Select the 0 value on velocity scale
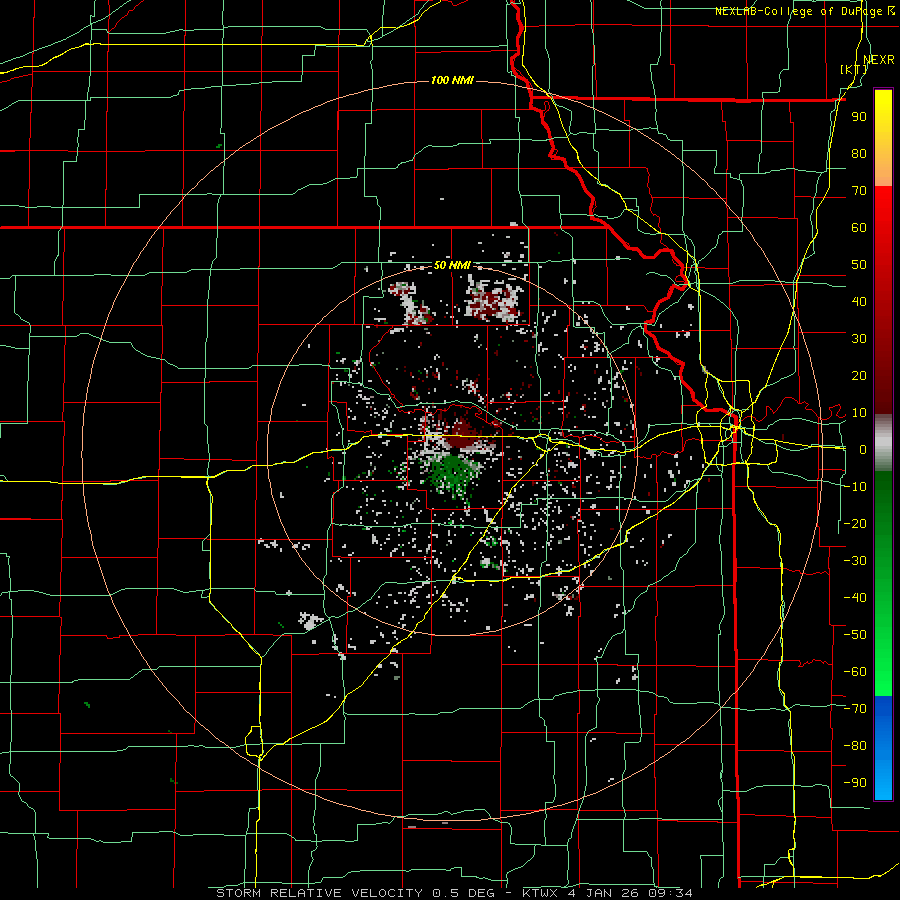Viewport: 900px width, 900px height. (x=863, y=450)
